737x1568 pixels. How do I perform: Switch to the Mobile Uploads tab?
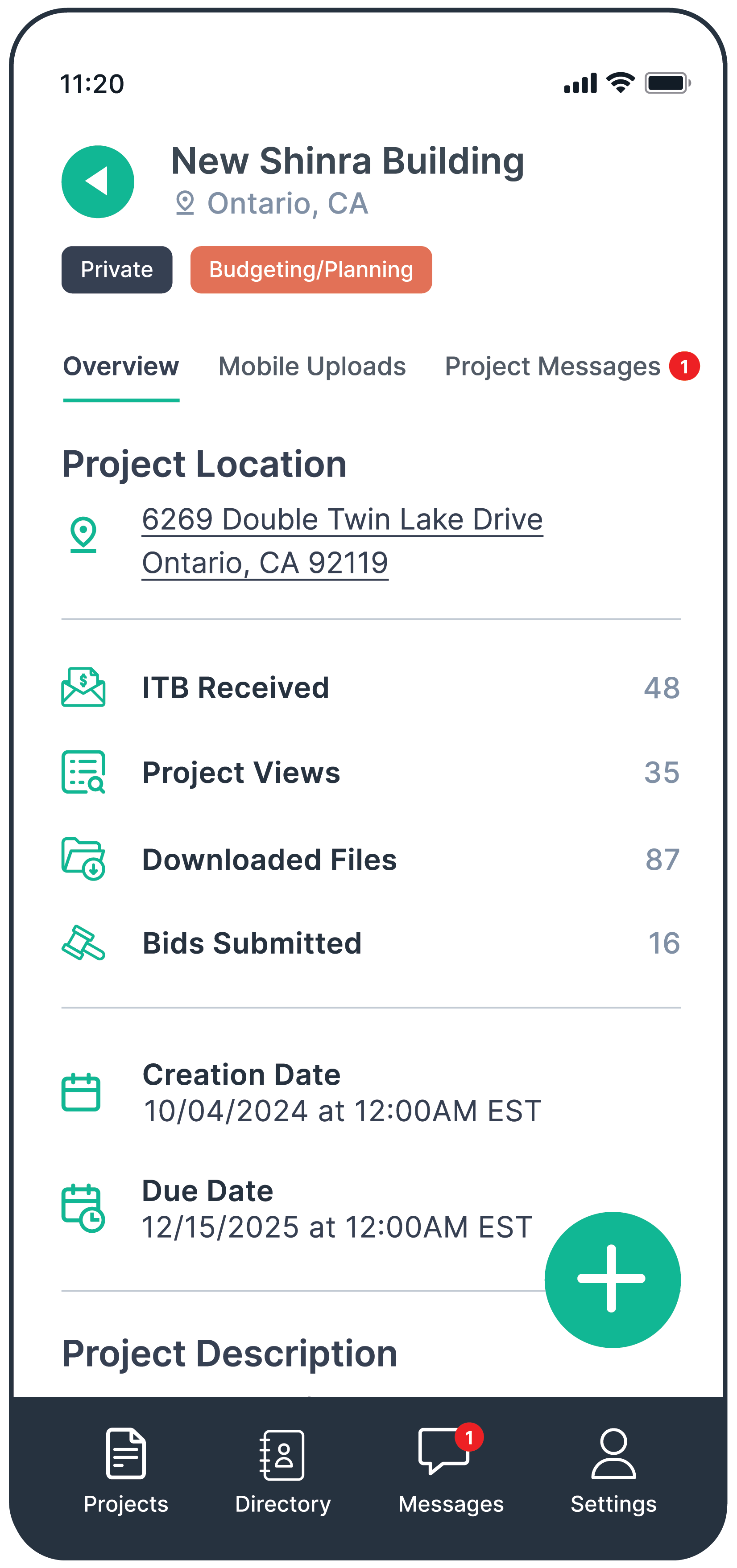tap(312, 366)
